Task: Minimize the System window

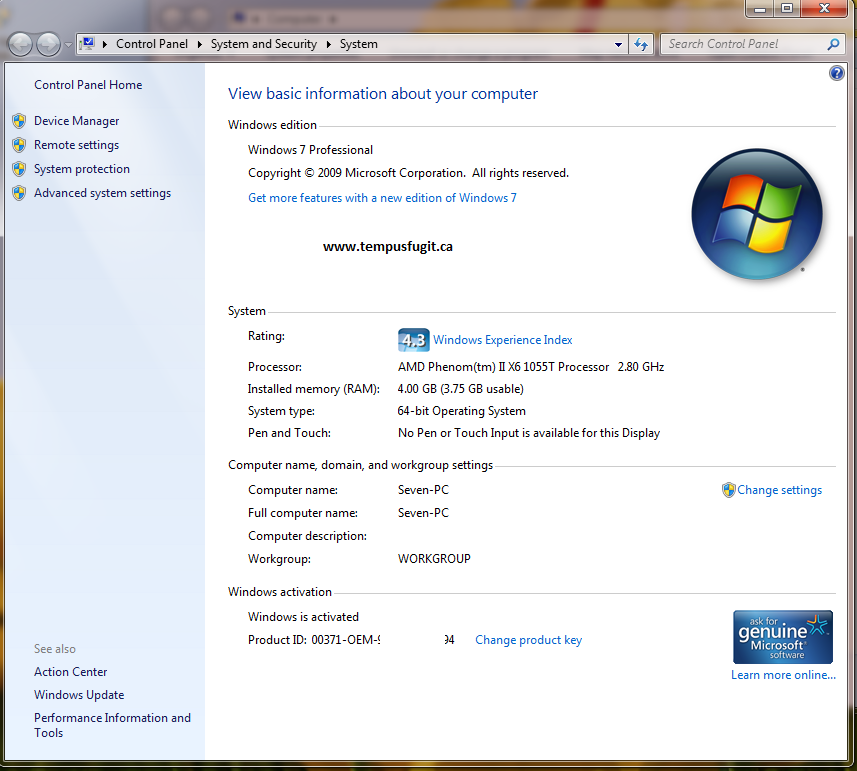Action: pyautogui.click(x=759, y=8)
